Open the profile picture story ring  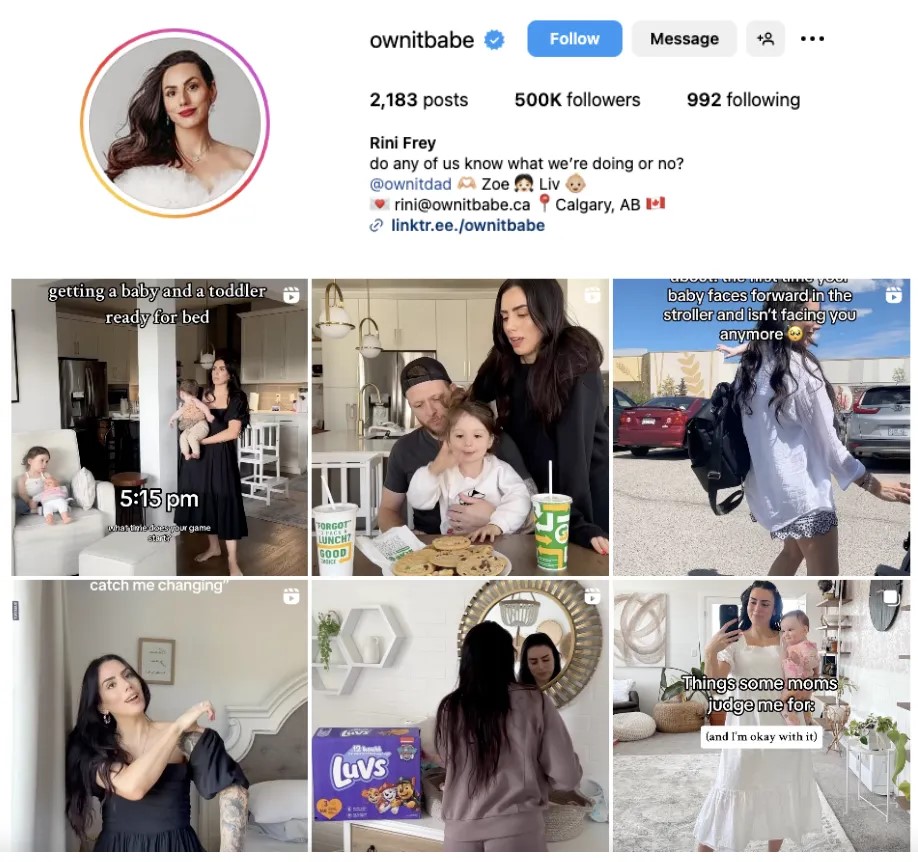pos(175,123)
